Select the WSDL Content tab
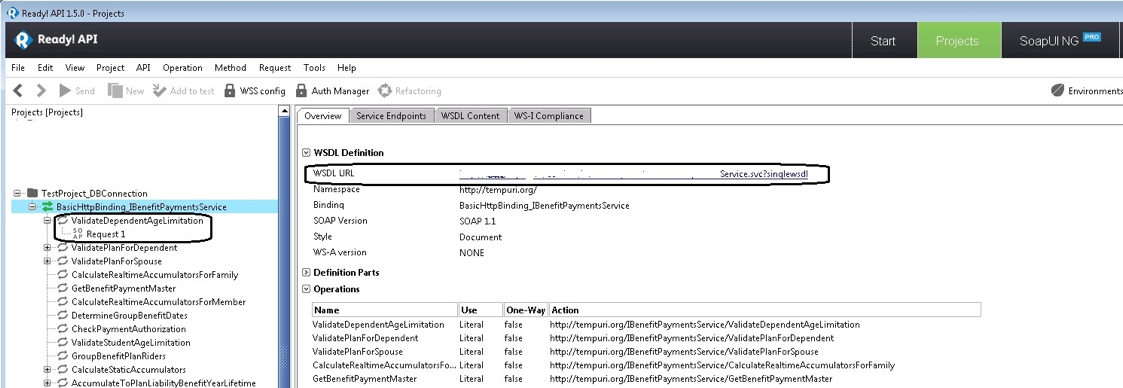Screen dimensions: 1123x388 point(471,116)
